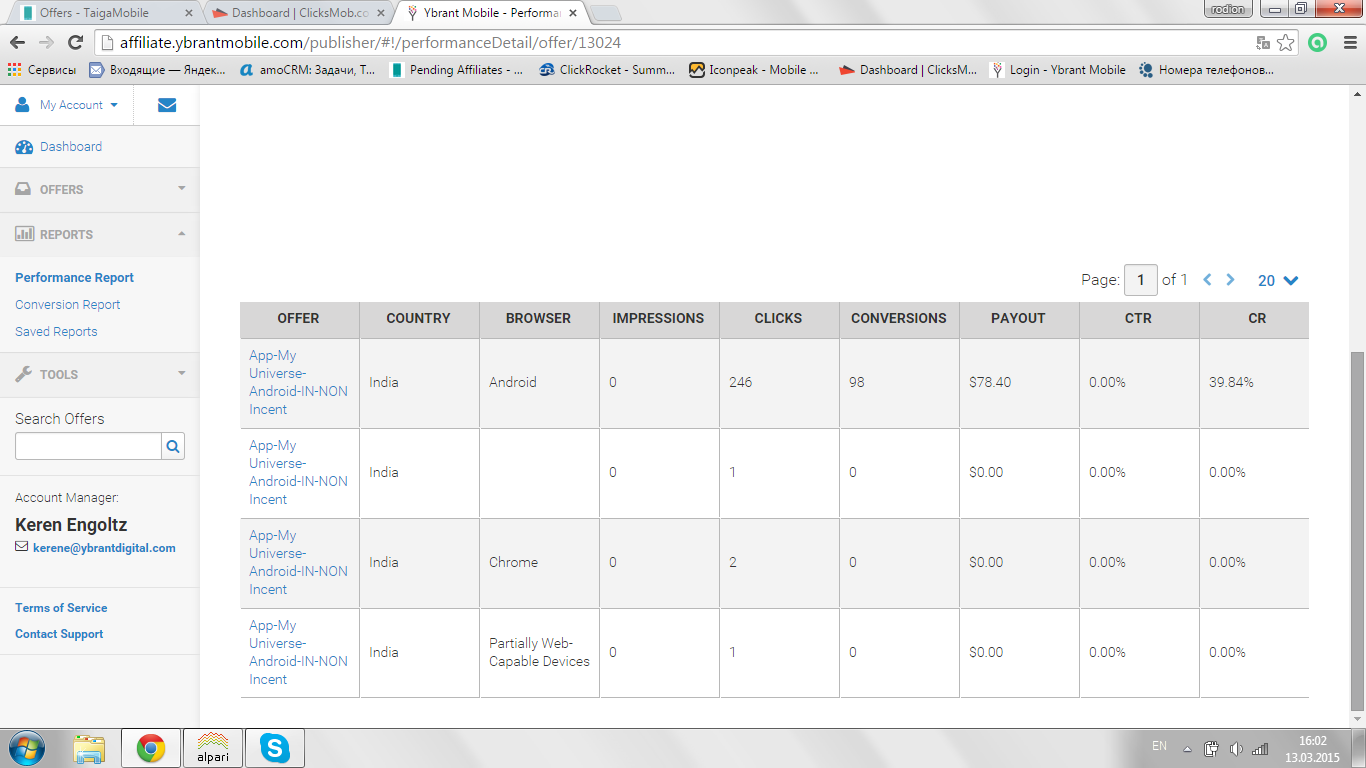Click the Search Offers input field
The image size is (1366, 768).
(88, 446)
